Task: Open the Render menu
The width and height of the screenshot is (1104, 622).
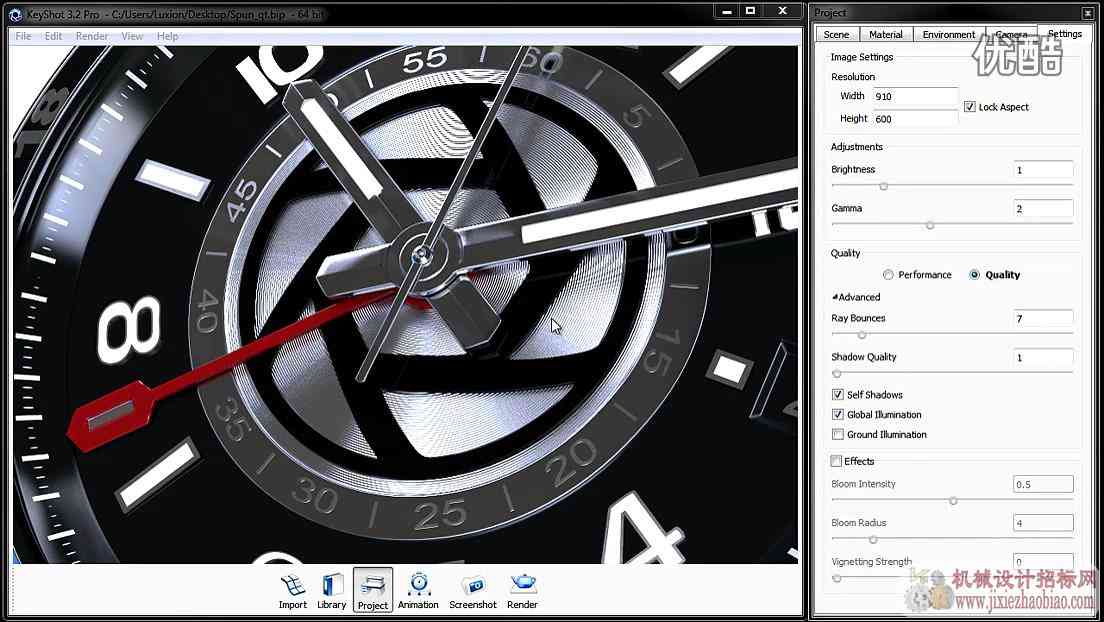Action: pos(92,36)
